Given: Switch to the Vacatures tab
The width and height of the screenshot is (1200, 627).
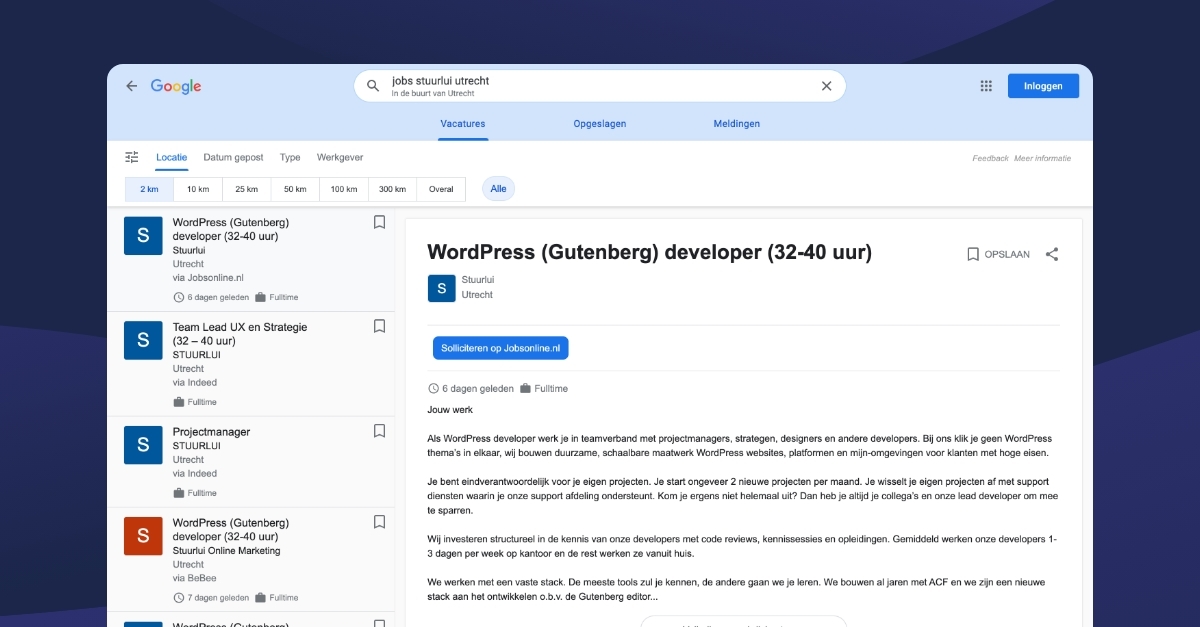Looking at the screenshot, I should coord(463,124).
